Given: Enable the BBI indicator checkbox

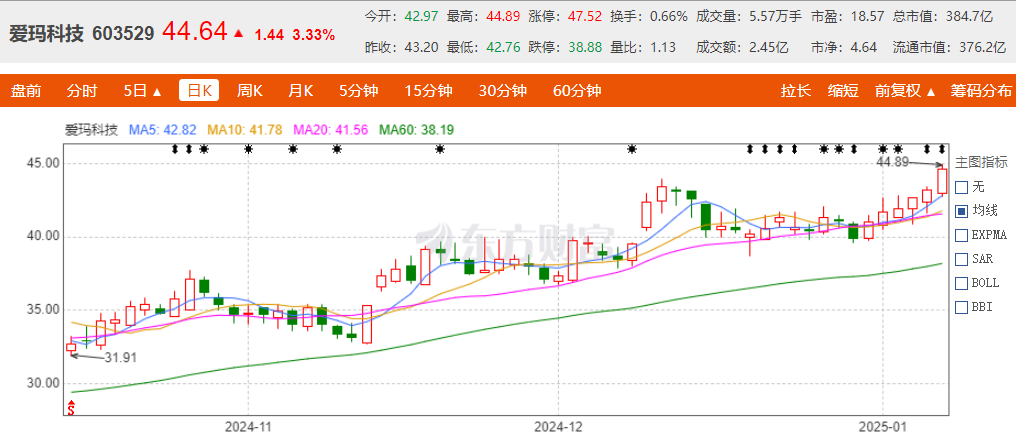Looking at the screenshot, I should pos(962,306).
